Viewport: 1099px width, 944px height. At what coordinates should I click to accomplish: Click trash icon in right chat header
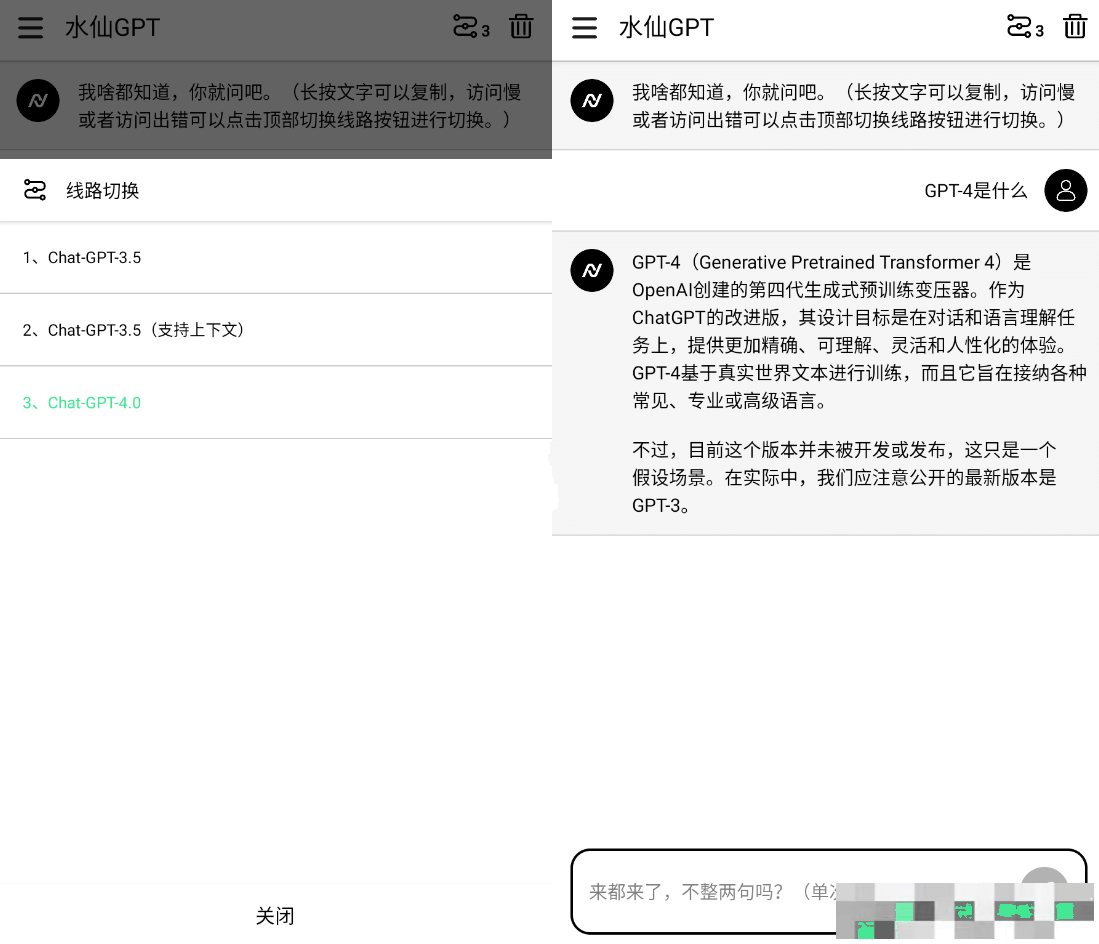point(1074,27)
